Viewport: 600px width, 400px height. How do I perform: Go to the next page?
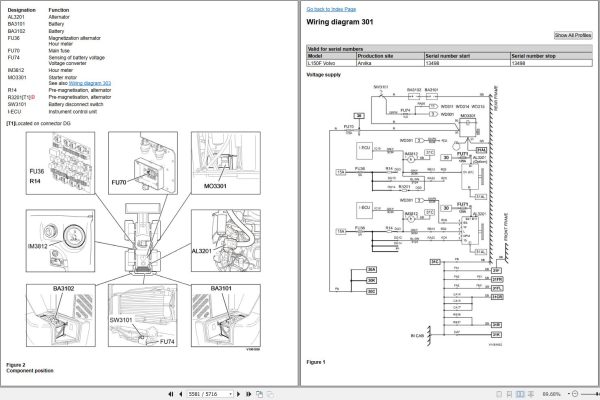(239, 394)
